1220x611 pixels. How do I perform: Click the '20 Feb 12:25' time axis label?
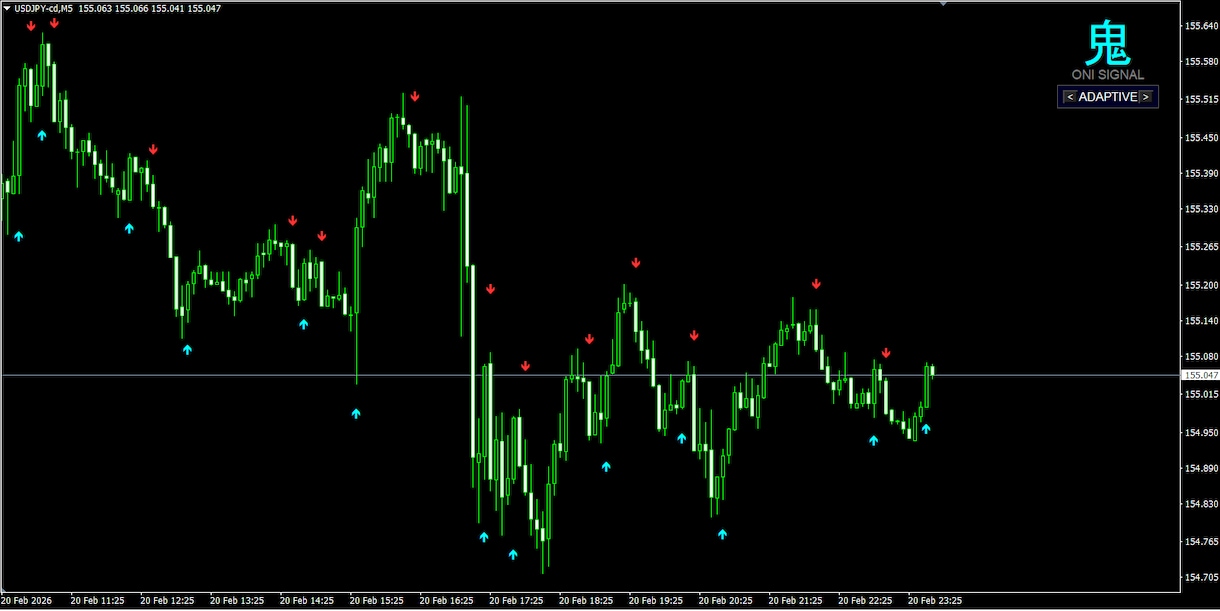point(168,601)
